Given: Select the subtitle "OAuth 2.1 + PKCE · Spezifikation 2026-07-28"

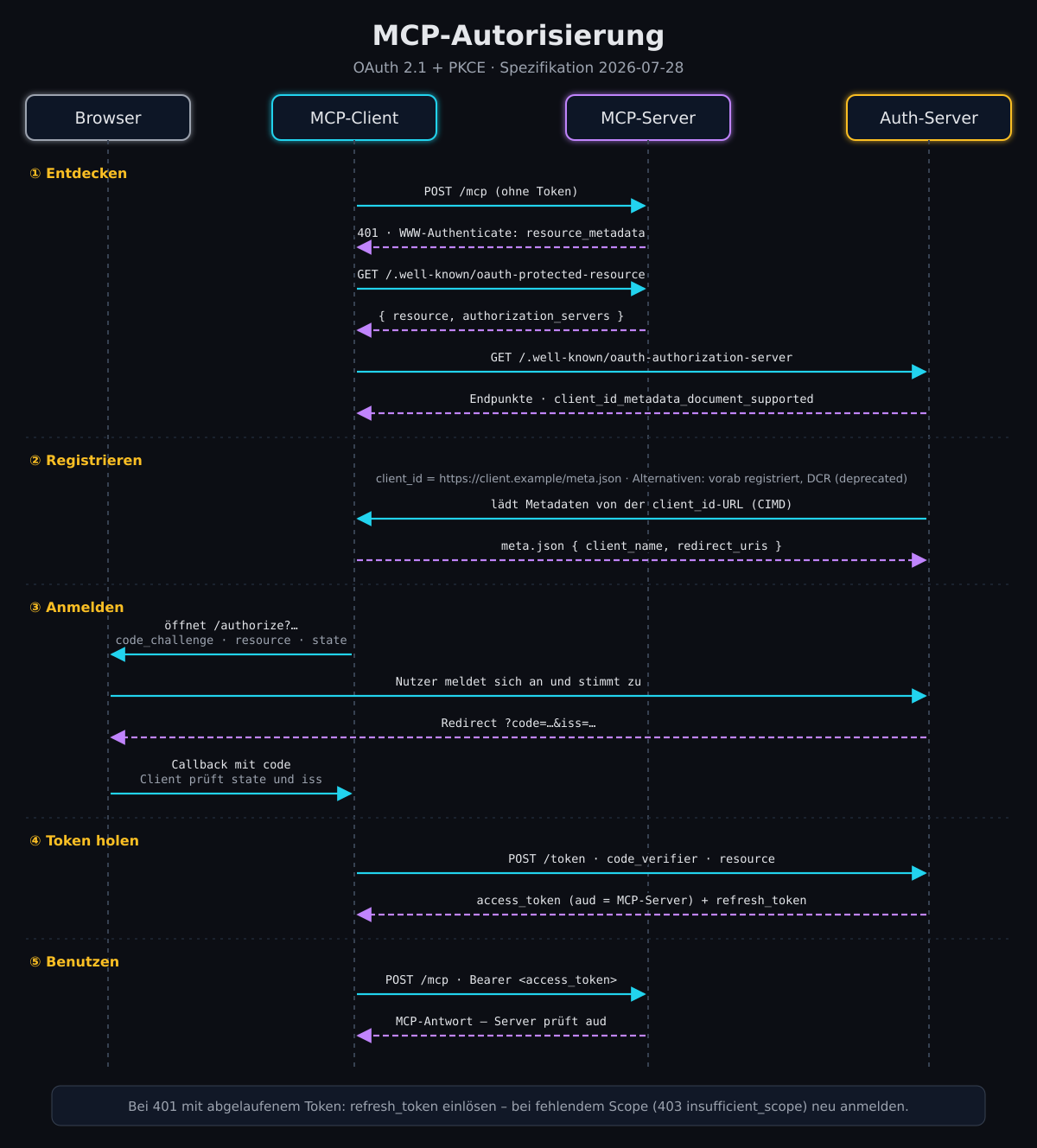Looking at the screenshot, I should coord(518,67).
